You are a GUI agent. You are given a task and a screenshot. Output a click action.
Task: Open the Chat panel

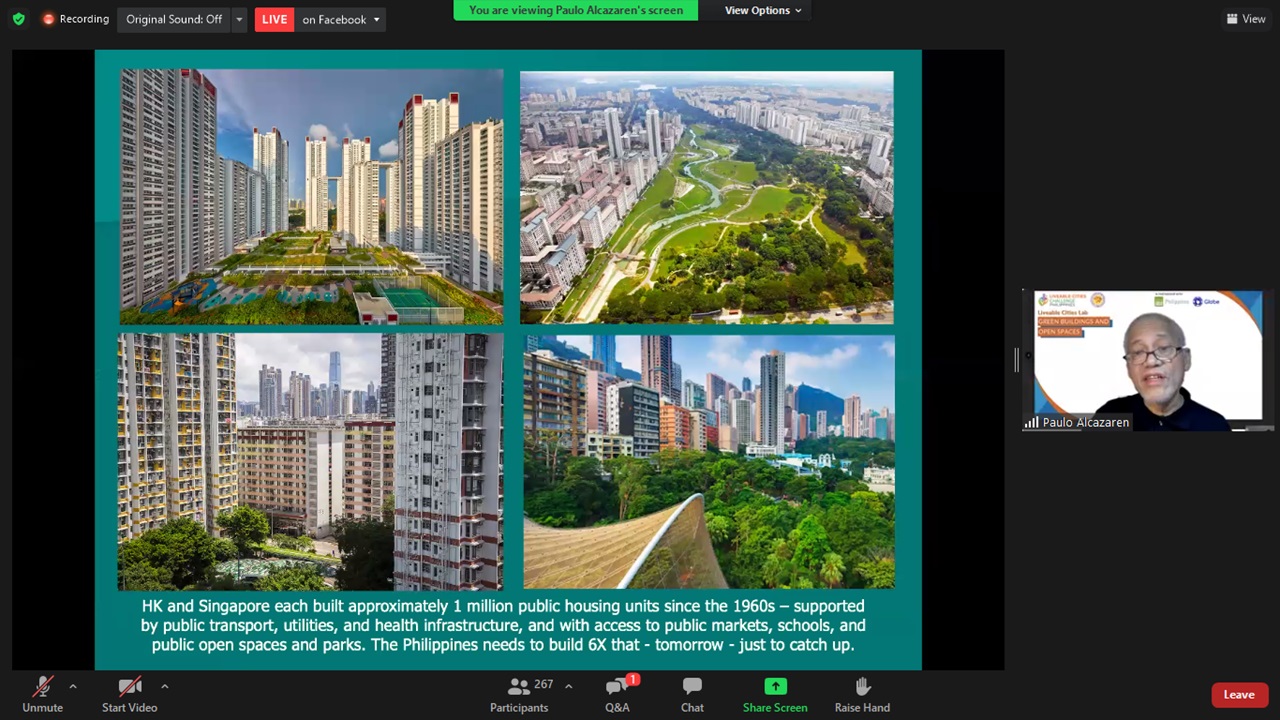click(x=692, y=694)
